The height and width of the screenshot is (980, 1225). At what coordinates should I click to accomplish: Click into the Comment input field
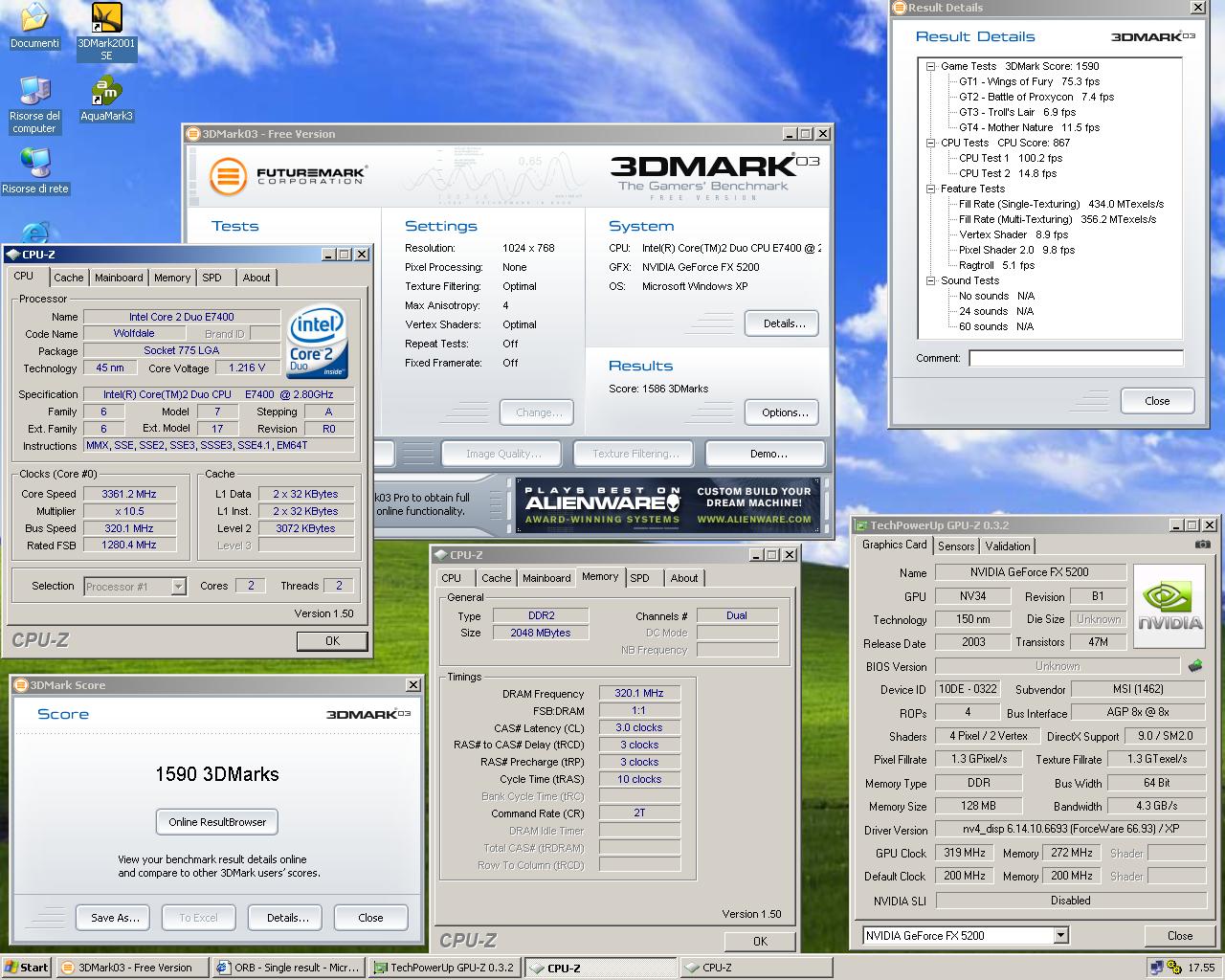1076,358
